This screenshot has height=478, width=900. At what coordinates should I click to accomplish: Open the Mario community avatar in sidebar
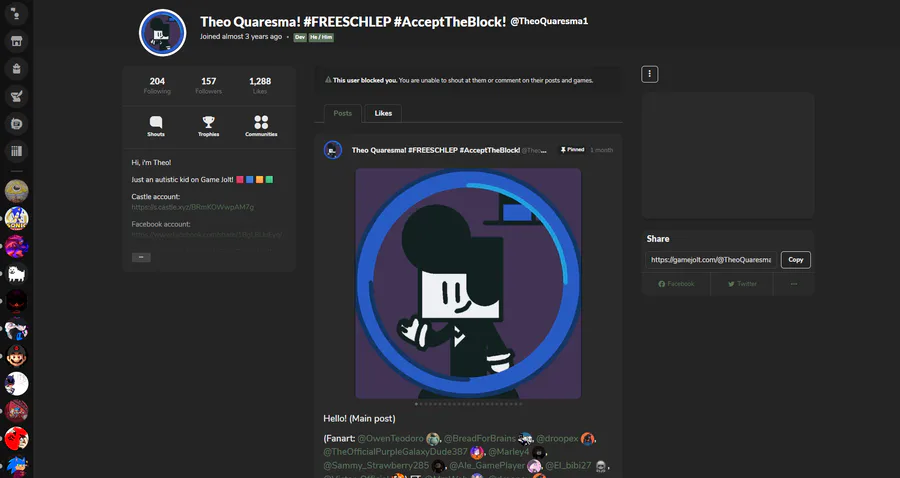17,356
